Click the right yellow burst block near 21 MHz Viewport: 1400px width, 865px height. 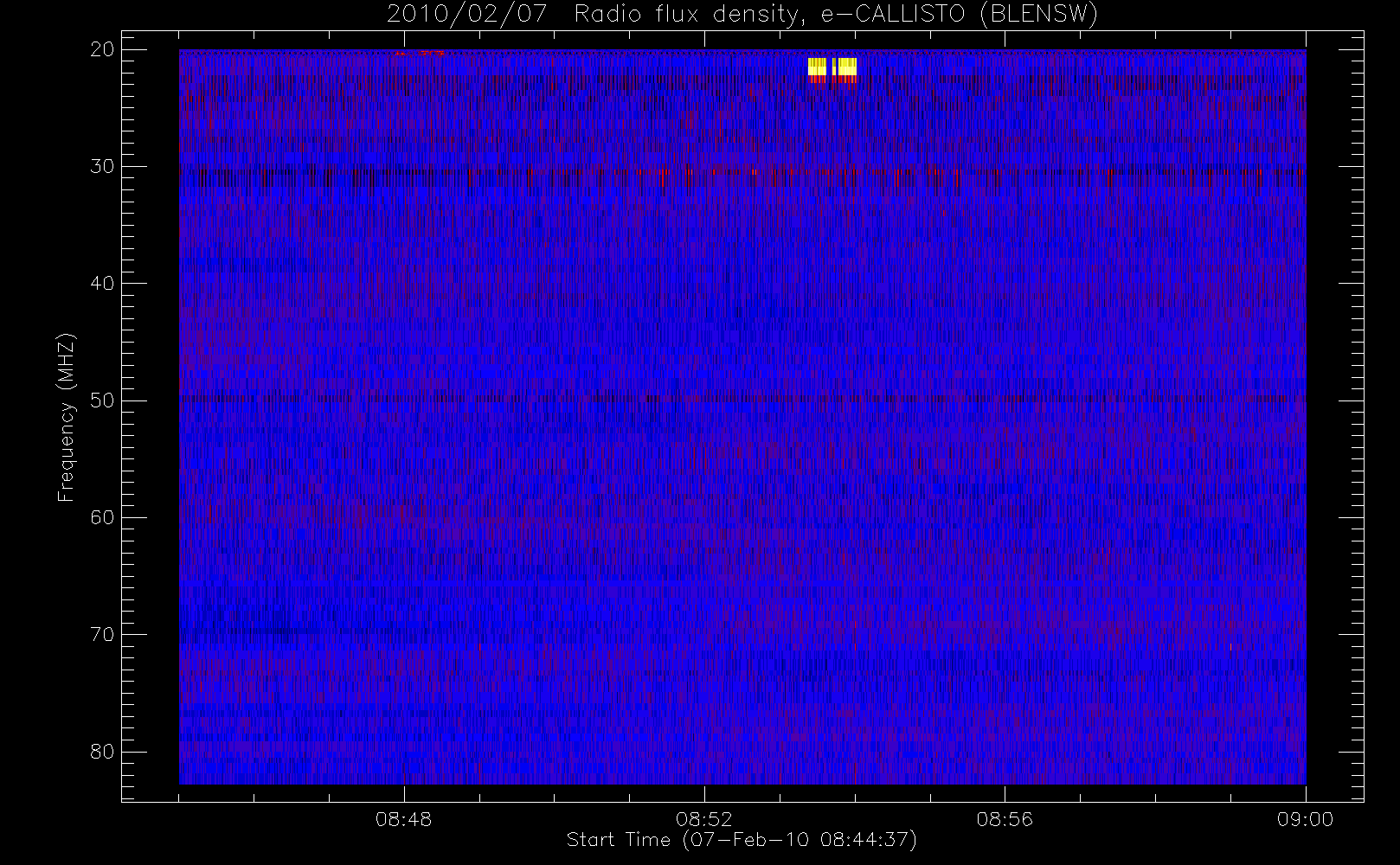tap(845, 67)
